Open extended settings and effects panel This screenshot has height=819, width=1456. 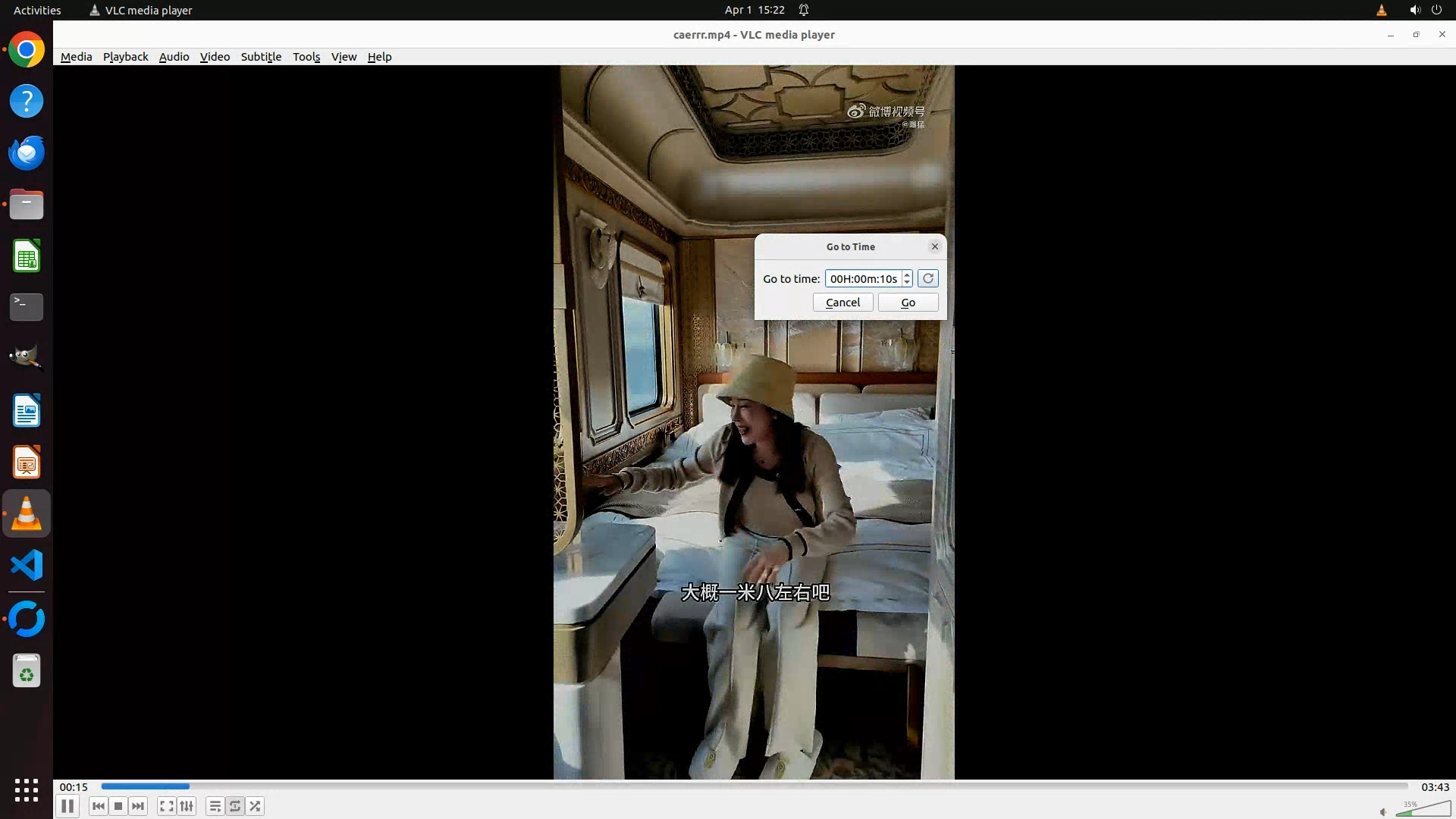187,806
